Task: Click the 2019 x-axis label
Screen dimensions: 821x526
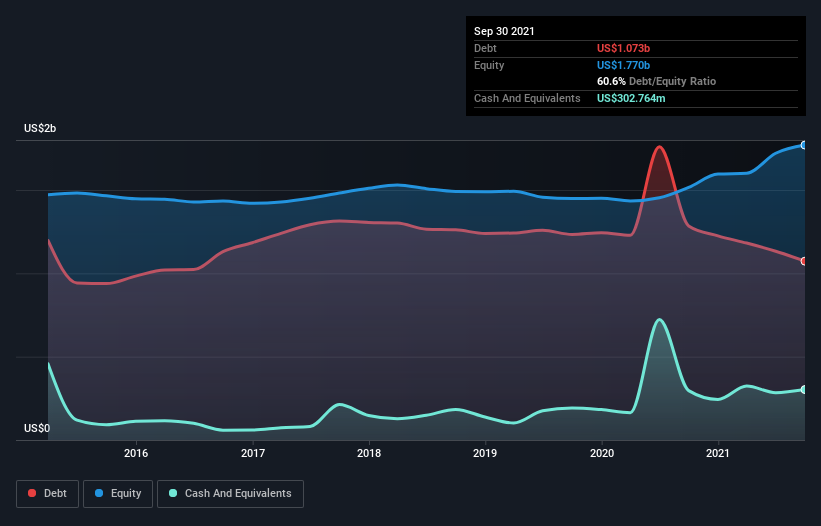Action: pyautogui.click(x=485, y=453)
